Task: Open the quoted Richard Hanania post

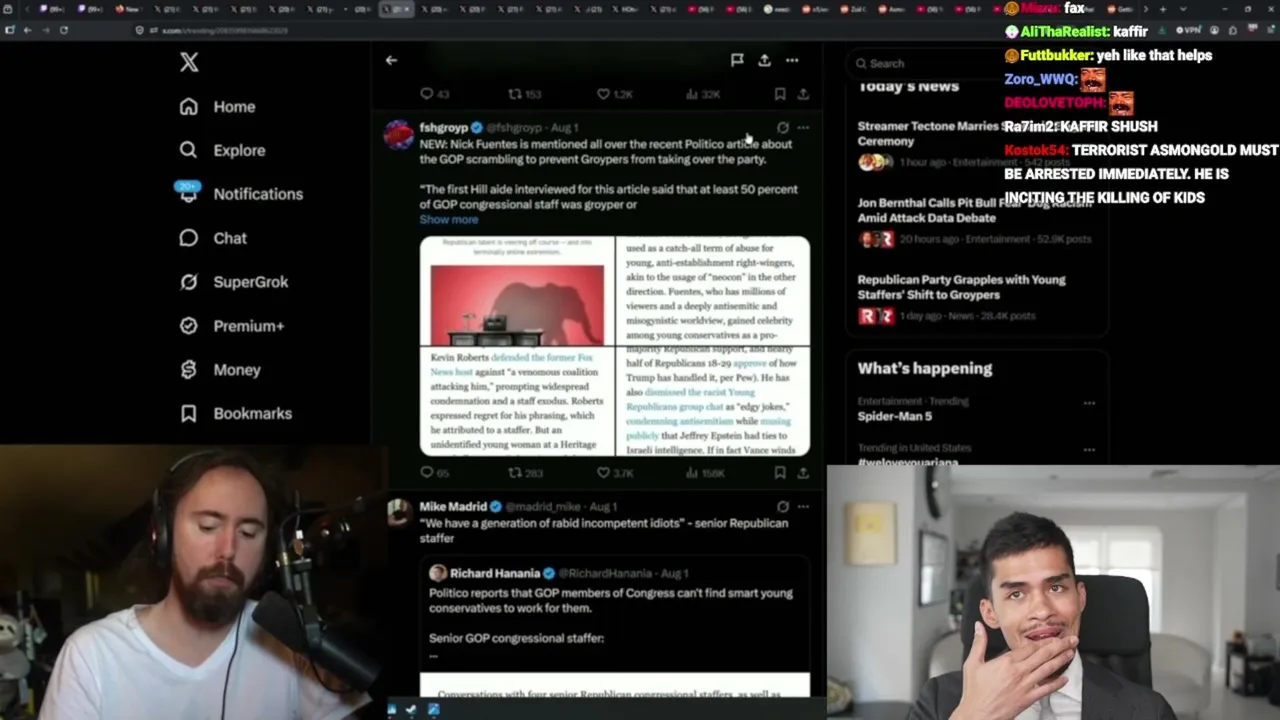Action: pos(615,627)
